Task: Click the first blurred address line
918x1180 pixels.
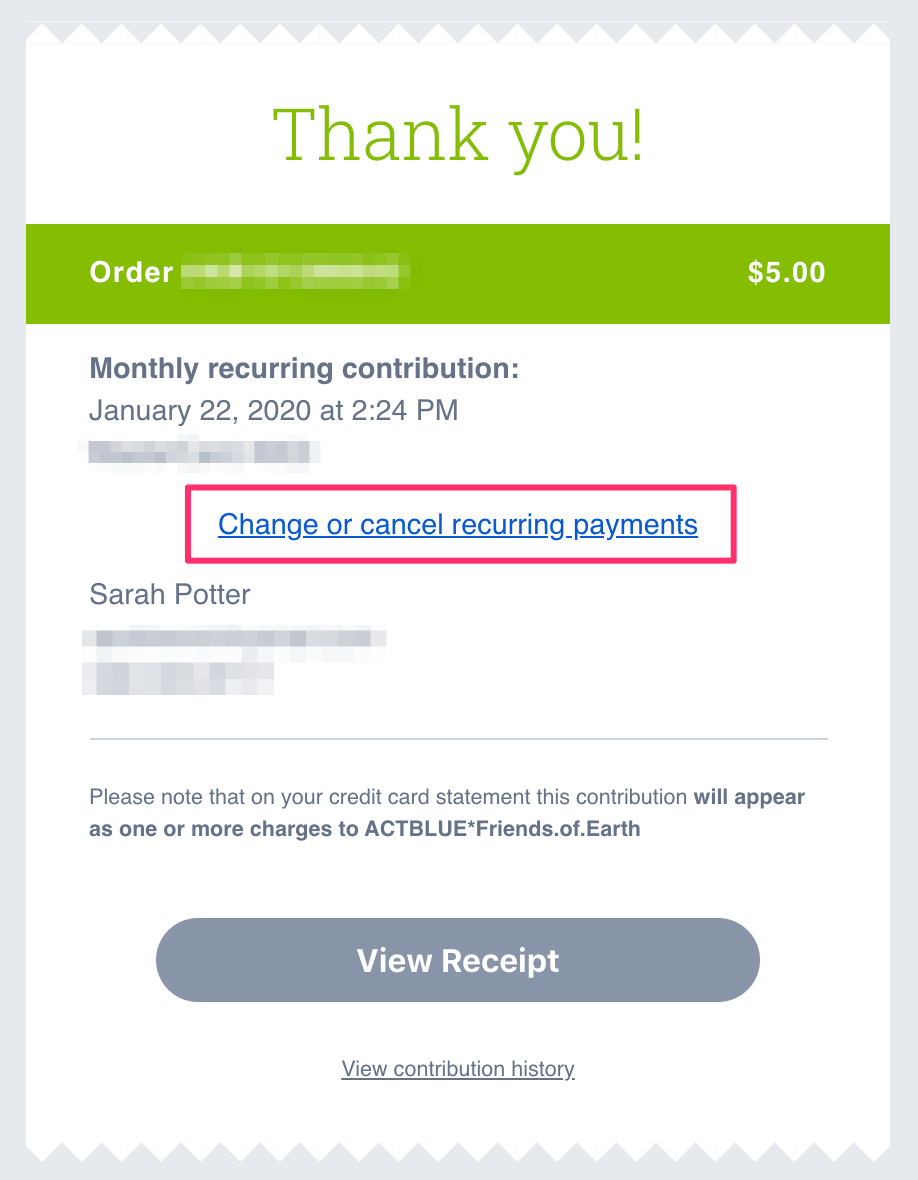Action: coord(234,638)
